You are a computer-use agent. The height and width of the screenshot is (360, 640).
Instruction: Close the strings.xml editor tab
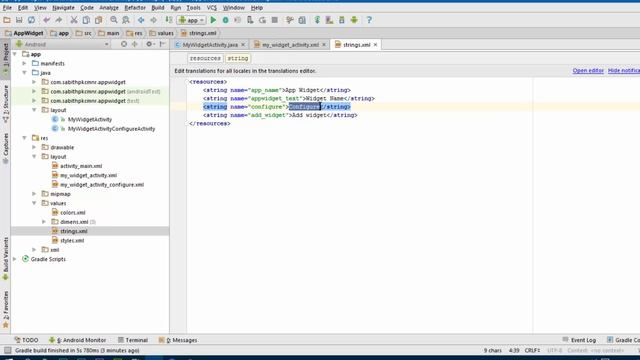(375, 45)
